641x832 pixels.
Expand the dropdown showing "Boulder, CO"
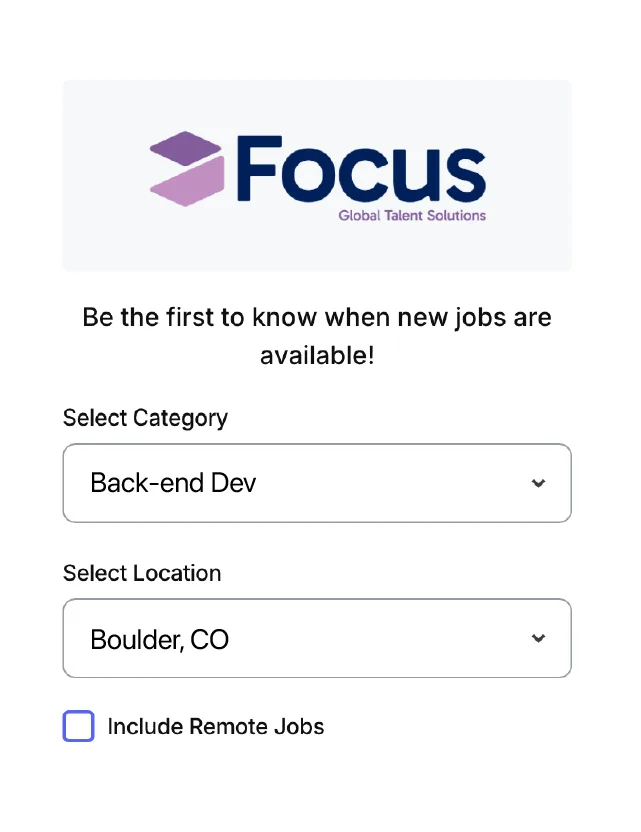tap(317, 638)
